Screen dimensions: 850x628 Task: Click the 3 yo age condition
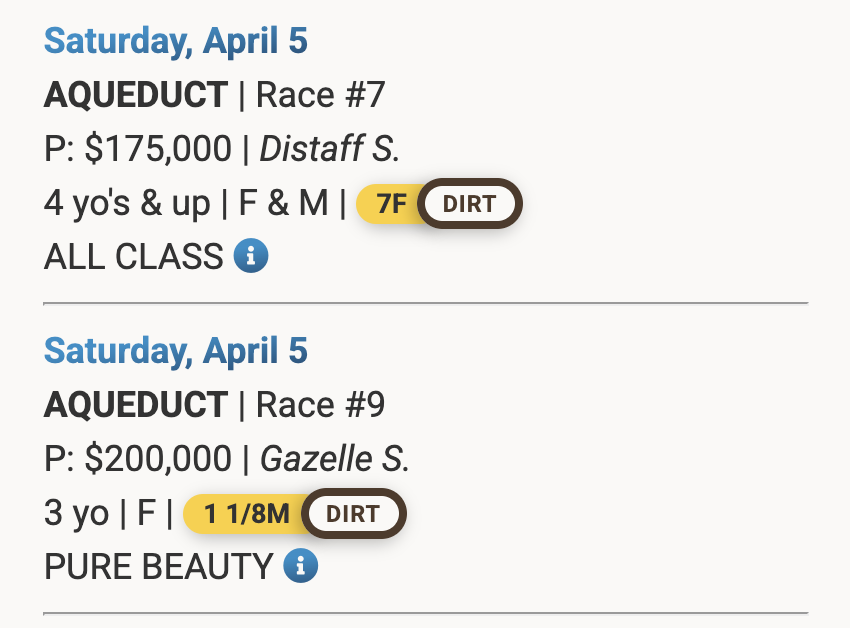click(76, 513)
